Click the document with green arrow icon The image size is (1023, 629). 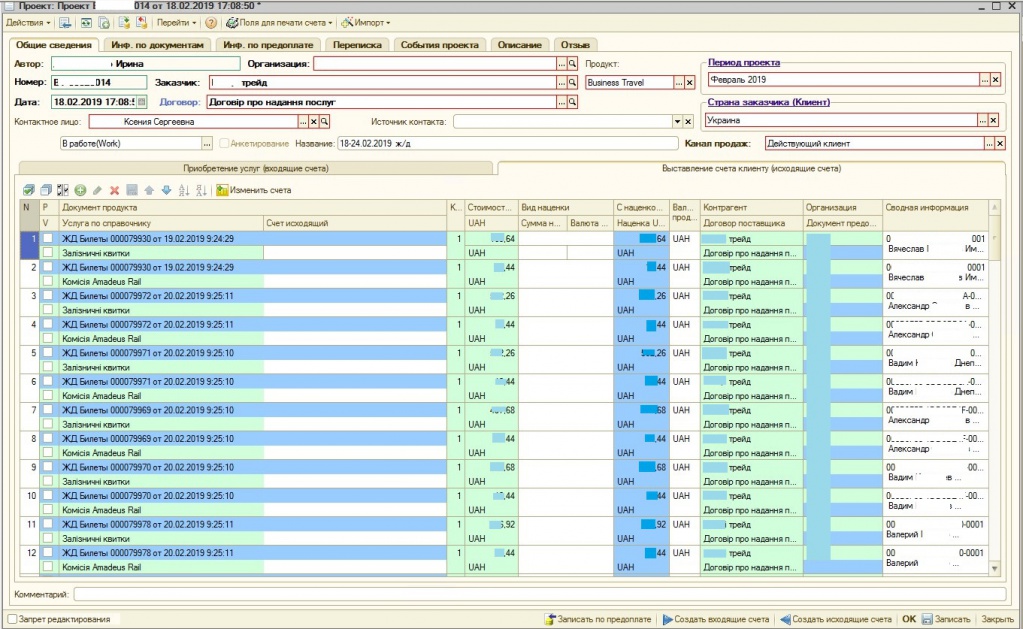click(x=124, y=23)
